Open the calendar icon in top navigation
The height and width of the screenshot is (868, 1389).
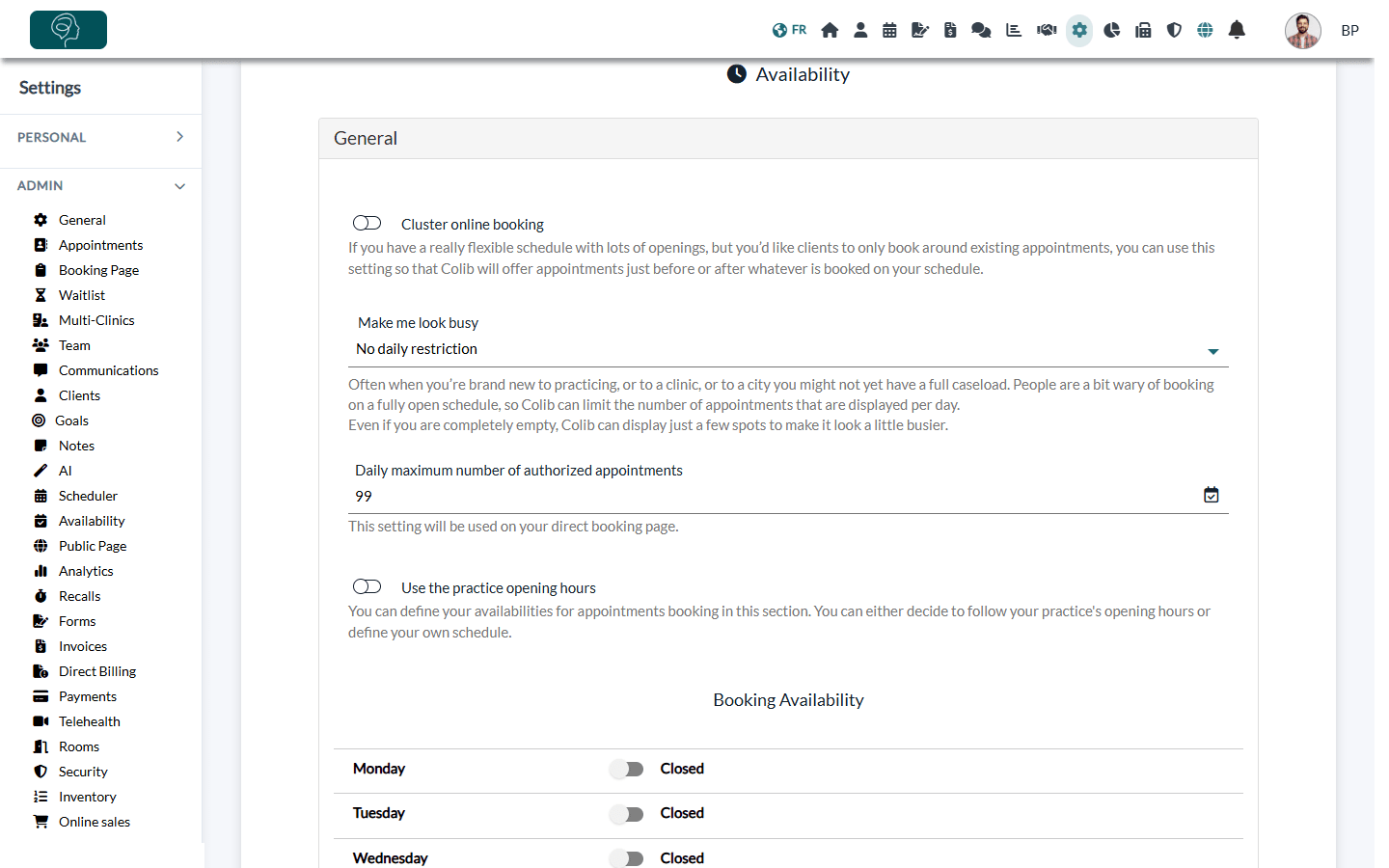click(x=889, y=30)
